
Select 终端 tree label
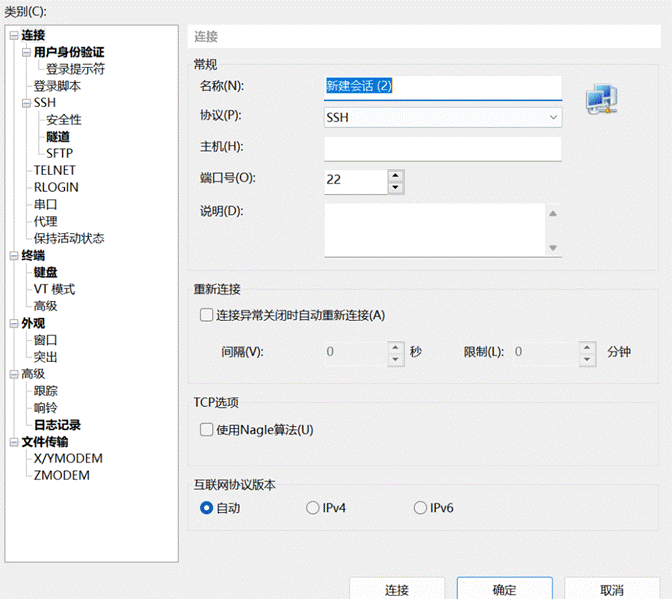coord(33,255)
